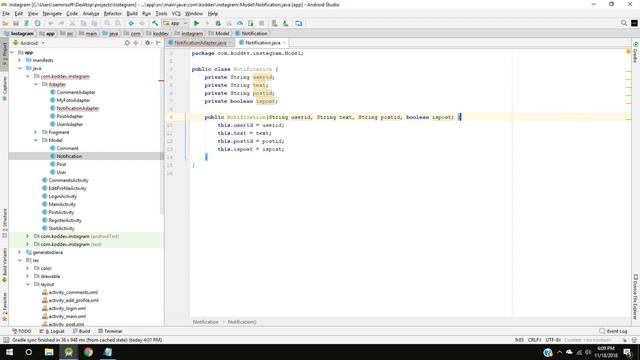Click the Open folder toolbar icon

click(x=5, y=23)
